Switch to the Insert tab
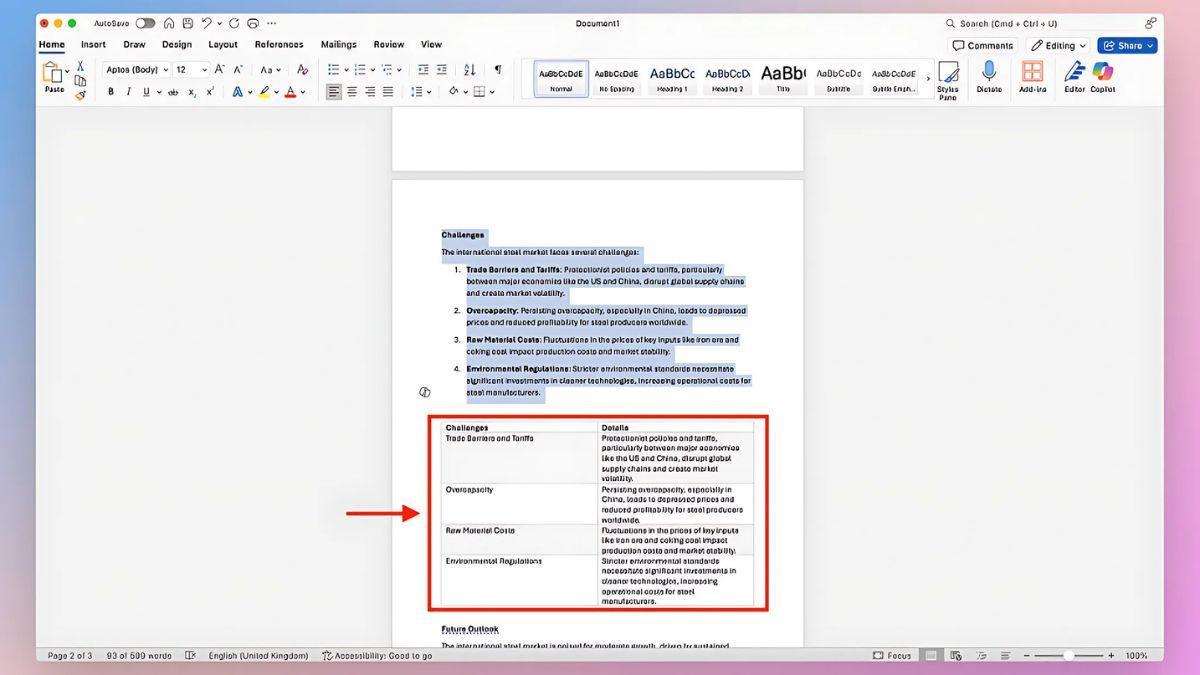 click(93, 44)
